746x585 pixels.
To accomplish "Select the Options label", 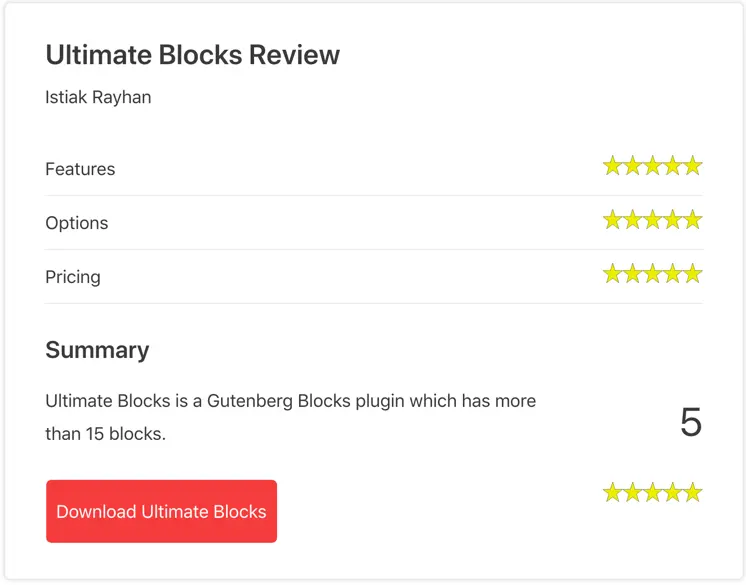I will (77, 223).
